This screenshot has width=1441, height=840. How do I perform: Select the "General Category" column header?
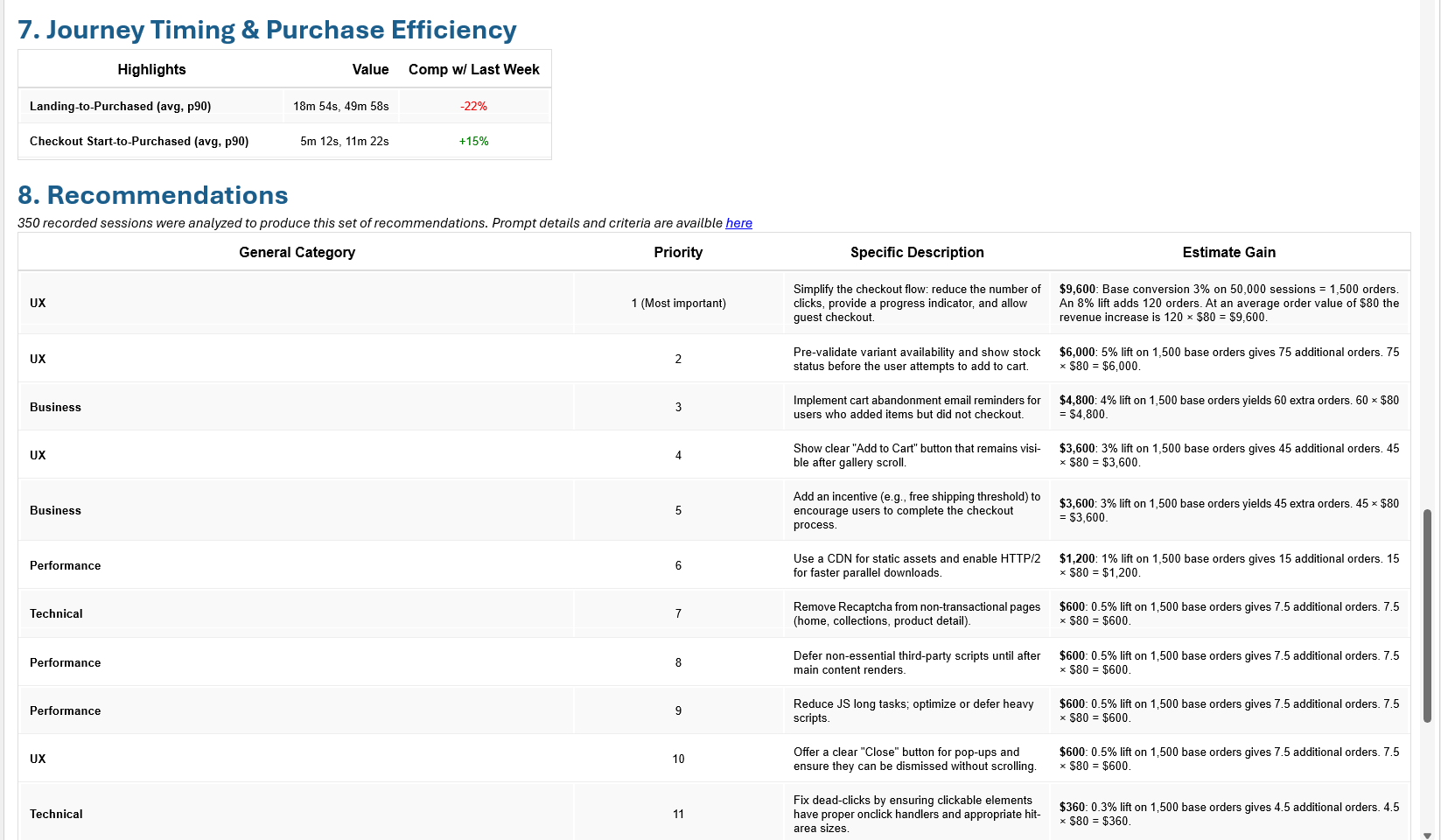(x=297, y=252)
